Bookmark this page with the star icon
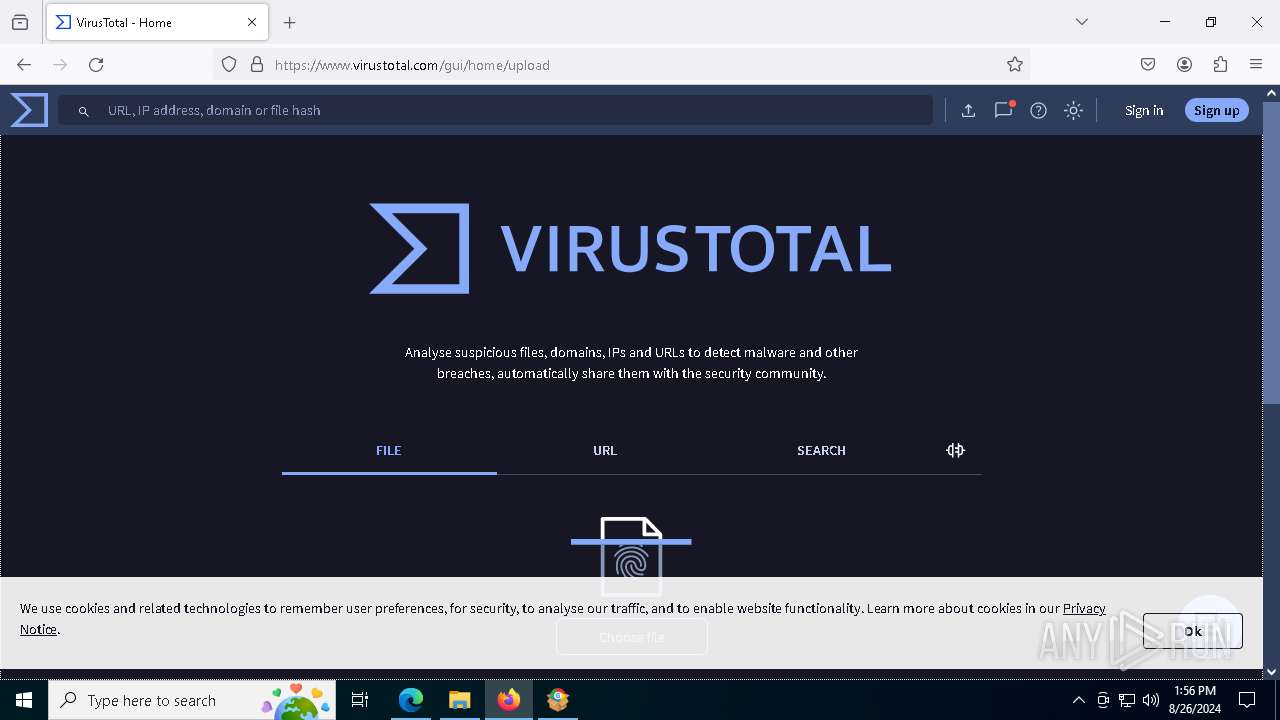Viewport: 1280px width, 720px height. pos(1015,65)
